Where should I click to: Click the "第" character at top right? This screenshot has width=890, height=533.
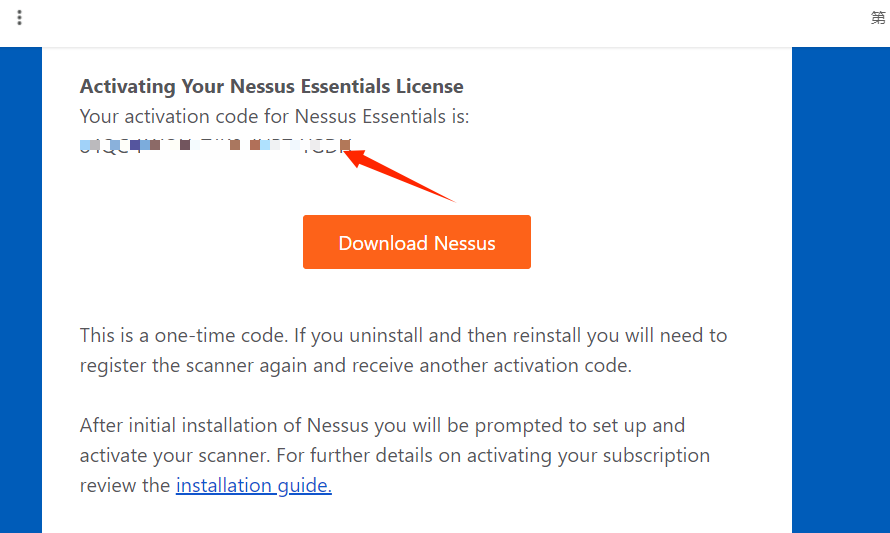(x=878, y=18)
